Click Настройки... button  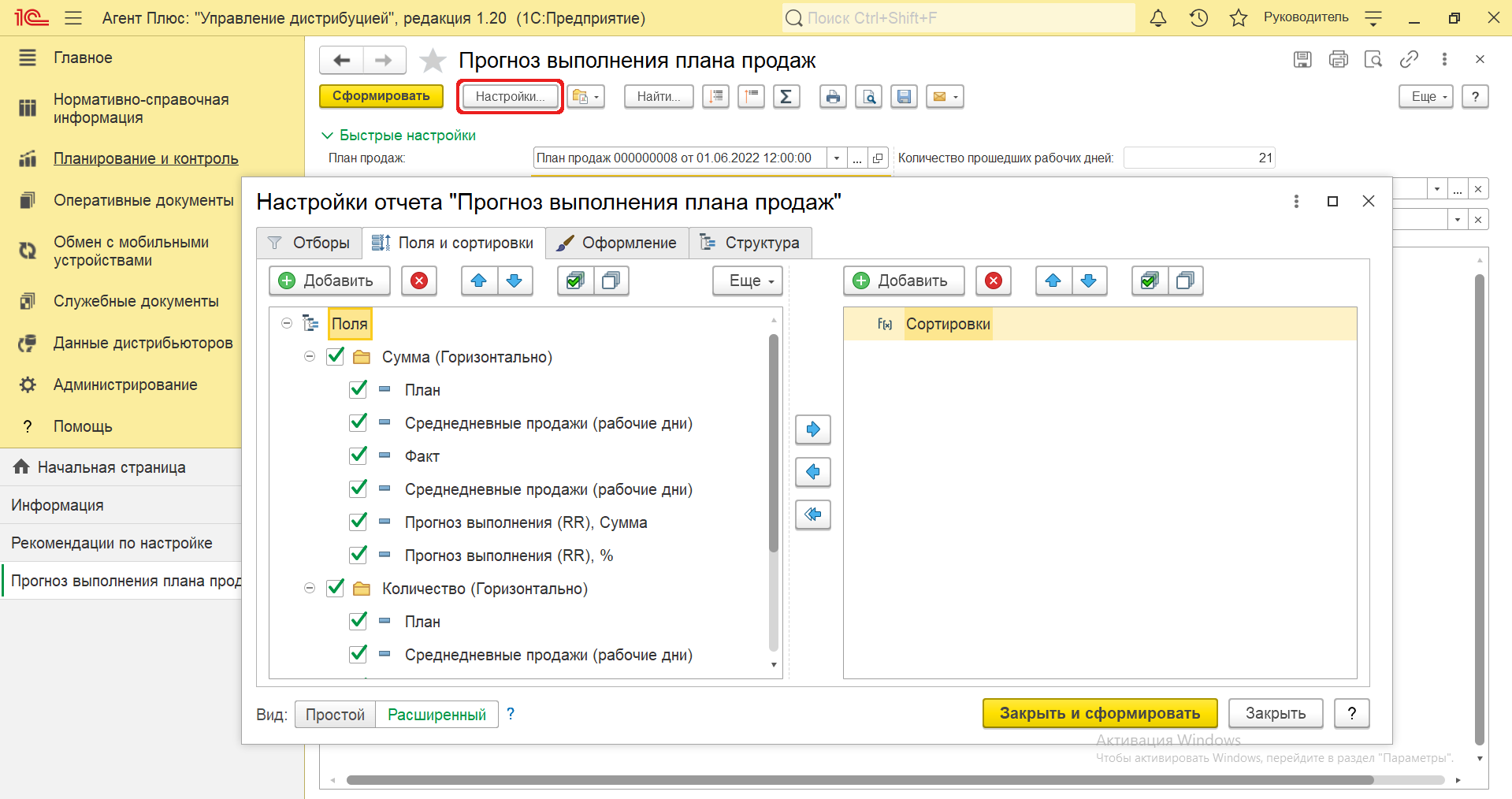coord(510,96)
